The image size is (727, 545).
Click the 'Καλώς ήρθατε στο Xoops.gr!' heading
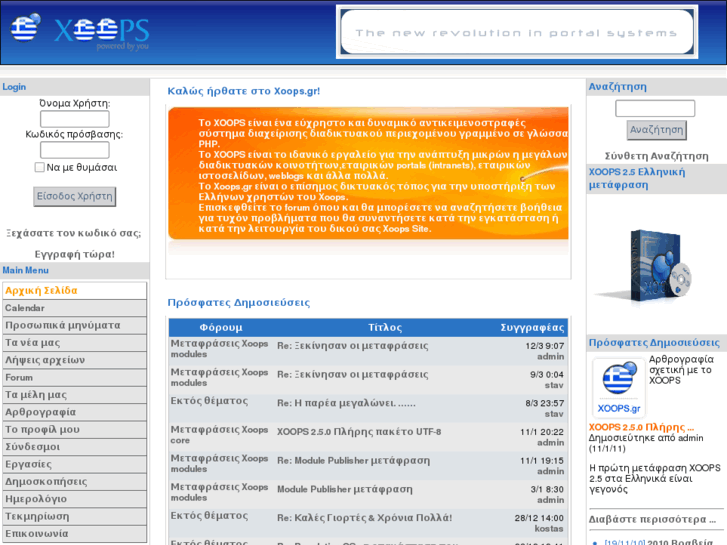pyautogui.click(x=243, y=91)
